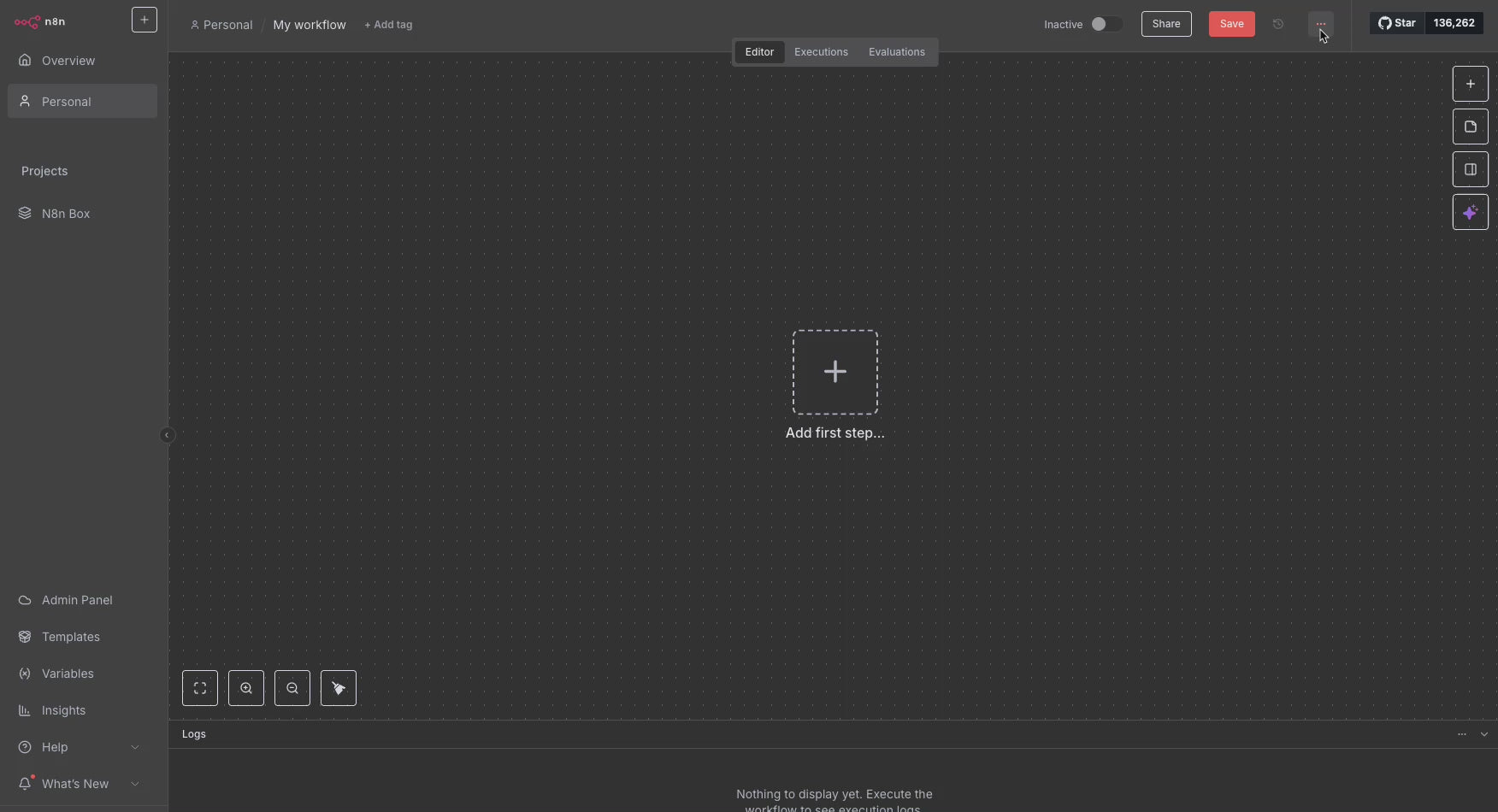Switch to the Executions tab

[x=821, y=52]
